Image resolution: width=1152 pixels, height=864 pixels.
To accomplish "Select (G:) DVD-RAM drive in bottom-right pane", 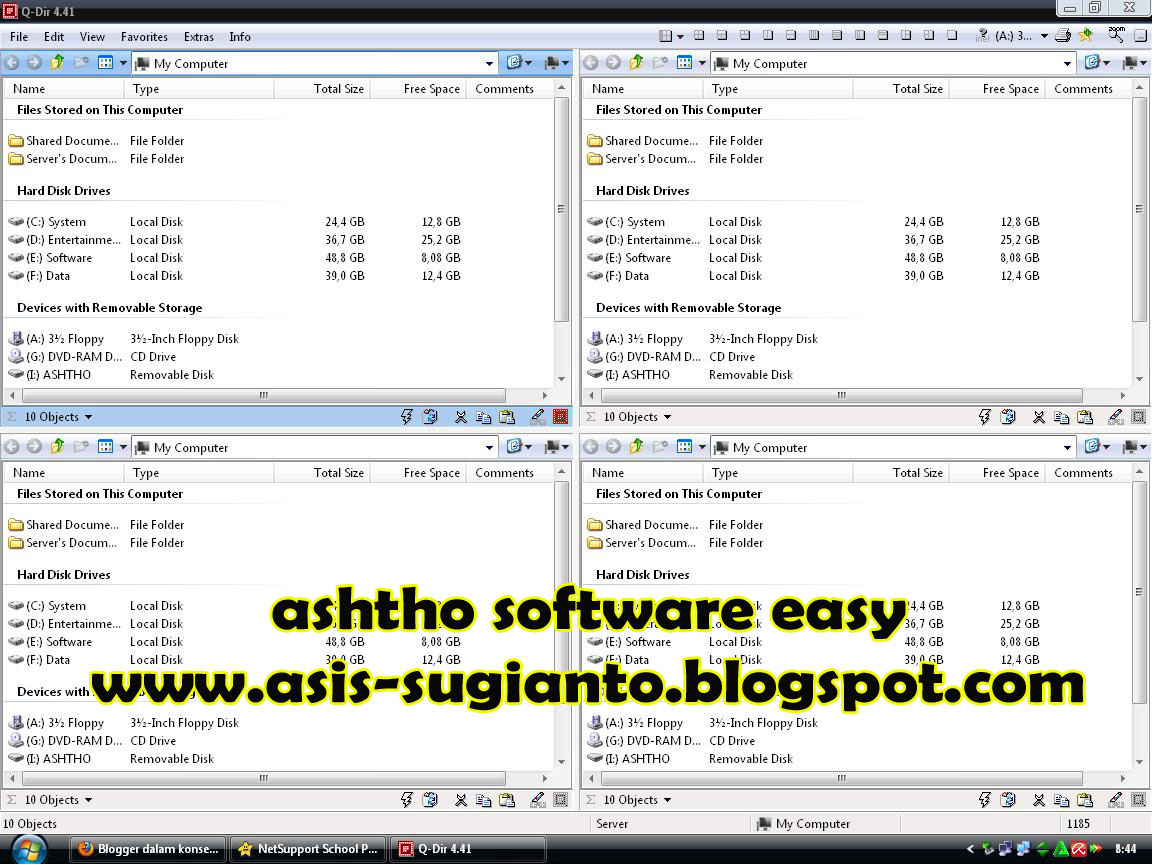I will click(x=644, y=741).
